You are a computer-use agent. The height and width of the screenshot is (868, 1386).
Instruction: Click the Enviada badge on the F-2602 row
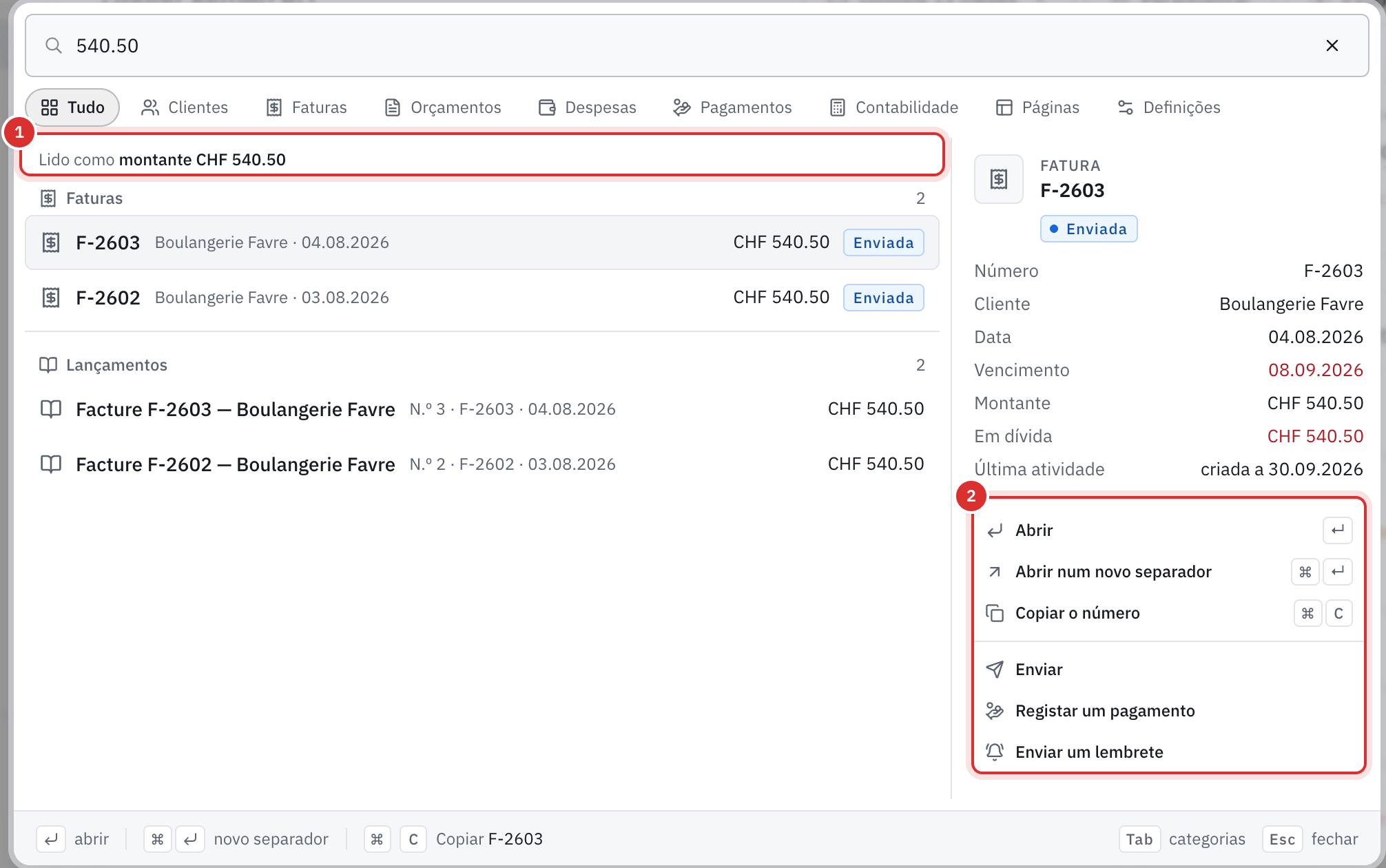(x=883, y=298)
